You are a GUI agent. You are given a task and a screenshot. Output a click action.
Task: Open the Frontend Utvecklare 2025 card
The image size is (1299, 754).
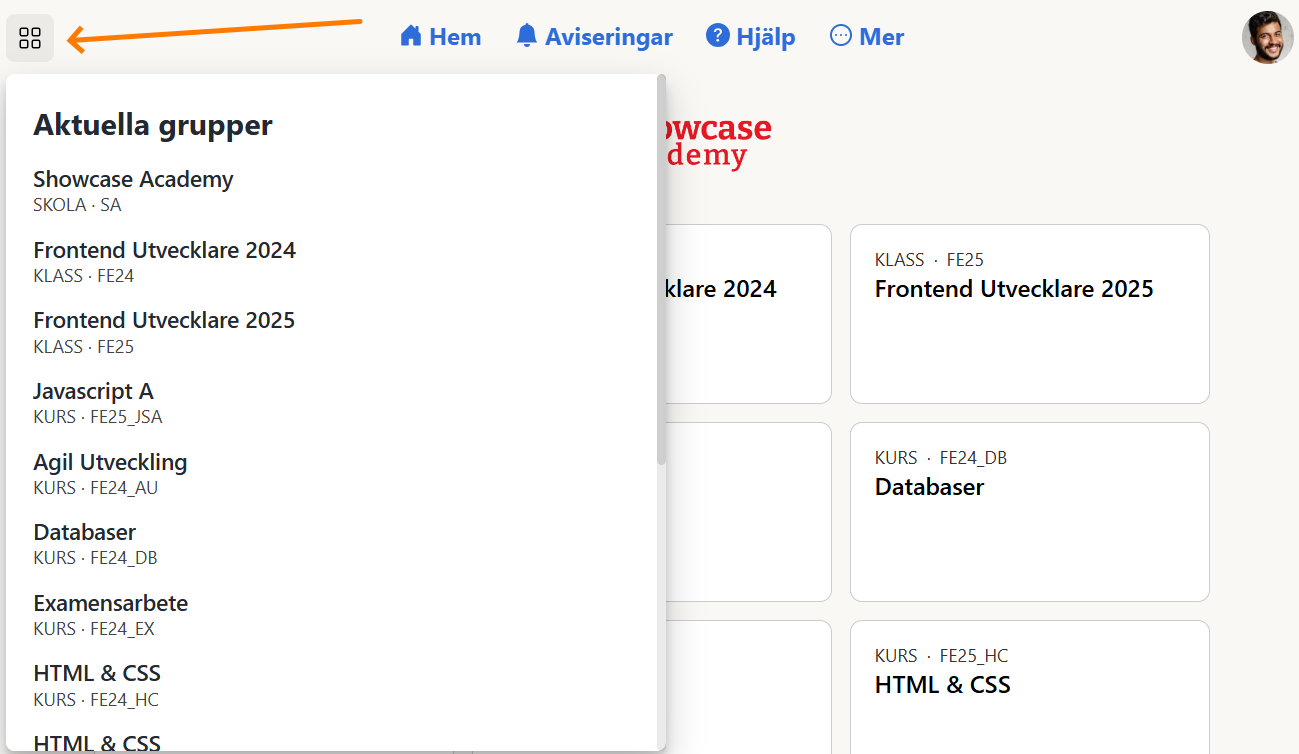tap(1029, 313)
